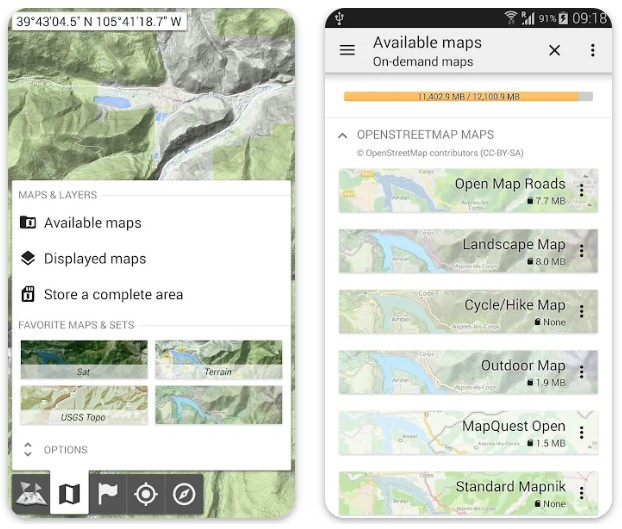The width and height of the screenshot is (622, 529).
Task: Select the USGS Topo favorite map thumbnail
Action: (x=84, y=405)
